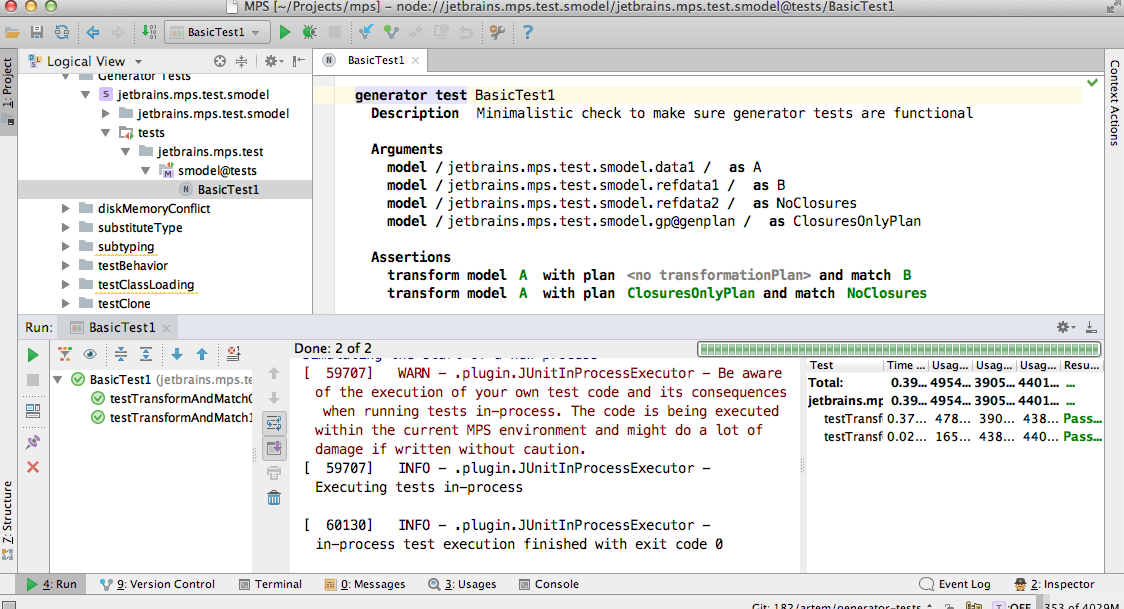Close the BasicTest1 editor tab

(415, 61)
